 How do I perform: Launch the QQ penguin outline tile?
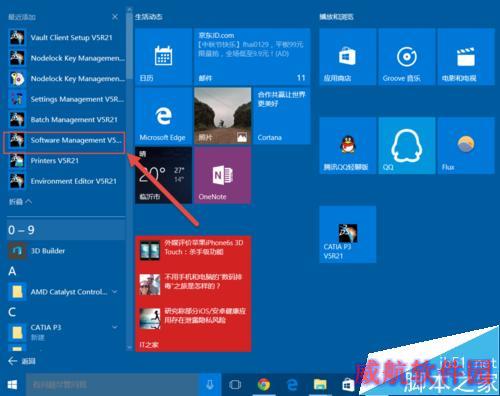point(407,145)
